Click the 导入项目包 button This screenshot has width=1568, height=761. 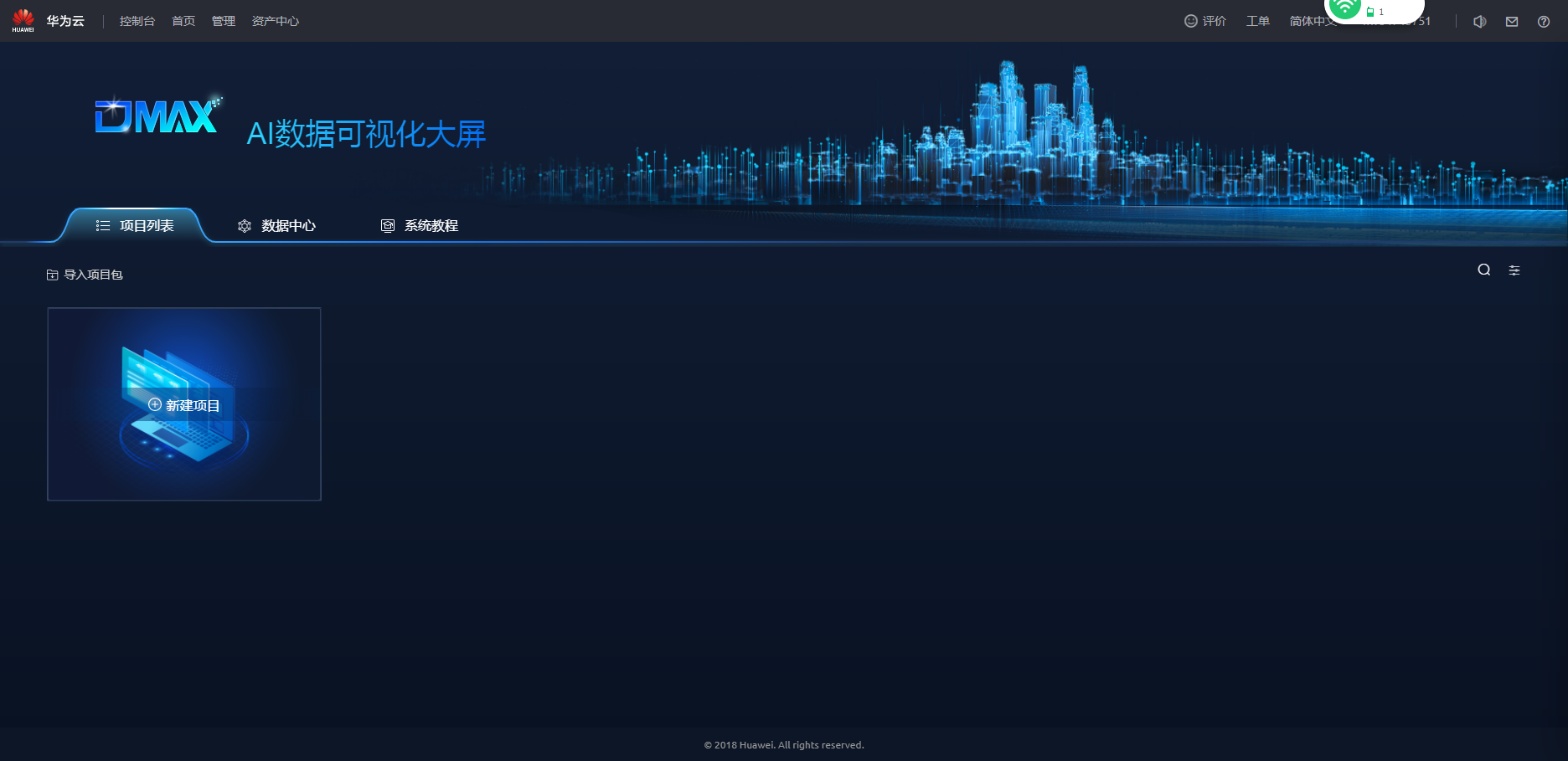click(x=85, y=275)
